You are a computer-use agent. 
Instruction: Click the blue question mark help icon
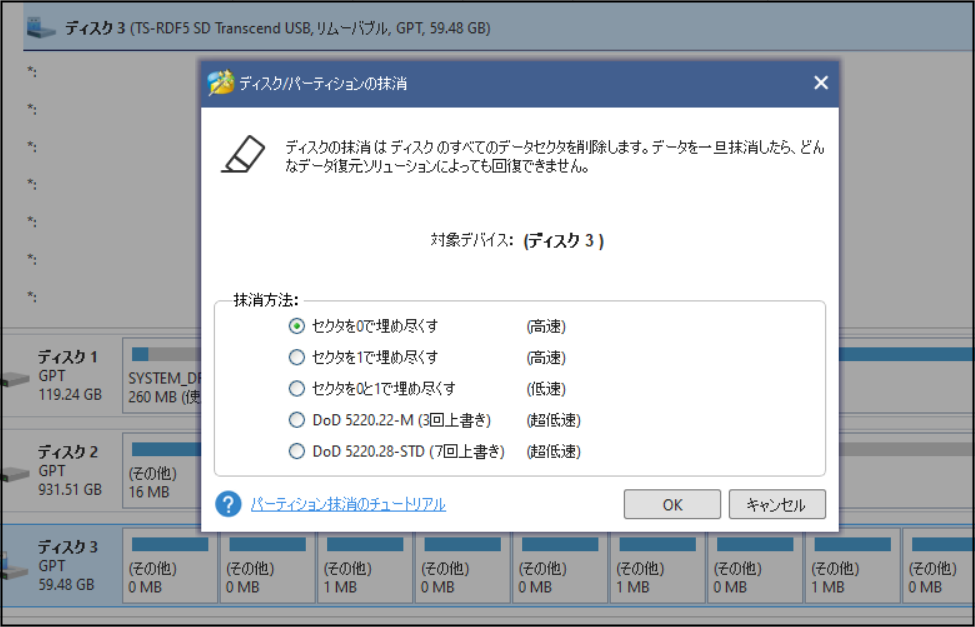[228, 504]
